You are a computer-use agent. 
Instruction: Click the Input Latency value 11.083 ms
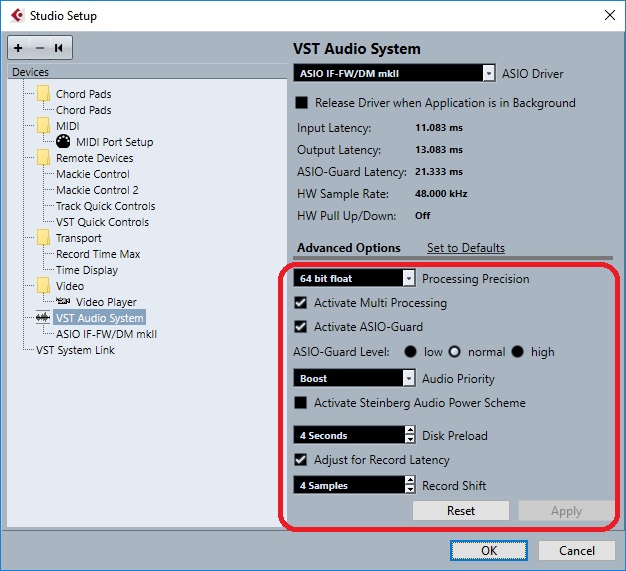coord(439,128)
